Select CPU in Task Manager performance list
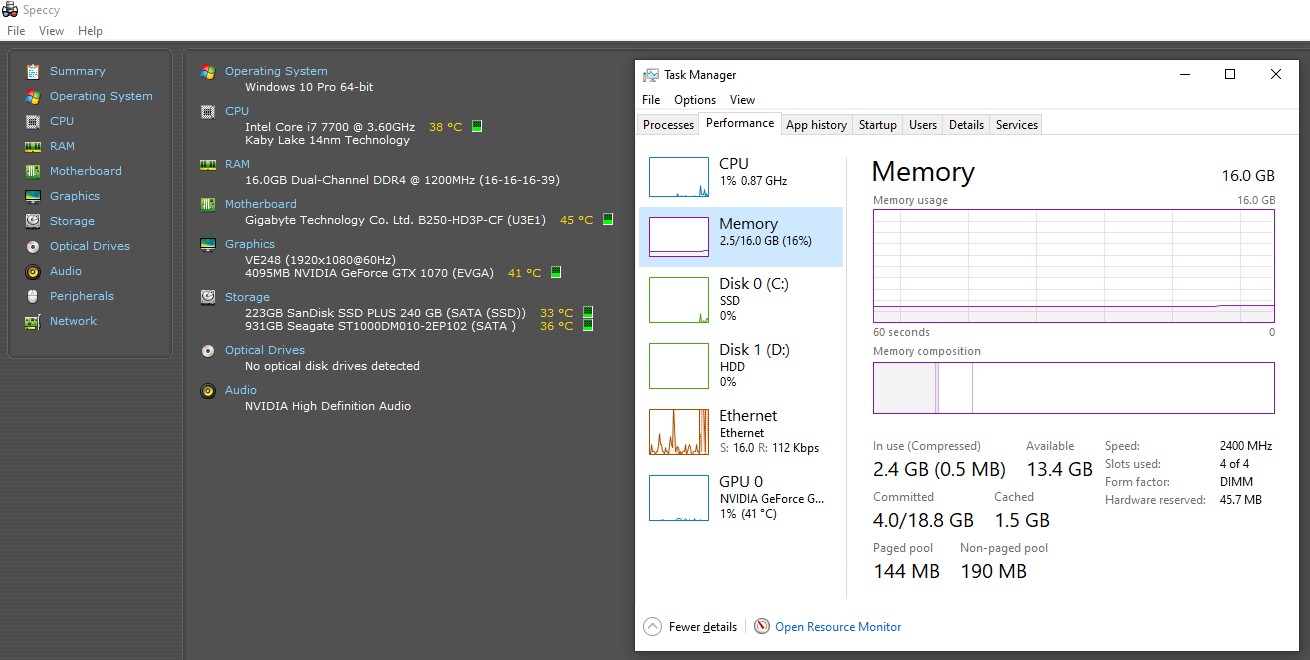 coord(741,175)
